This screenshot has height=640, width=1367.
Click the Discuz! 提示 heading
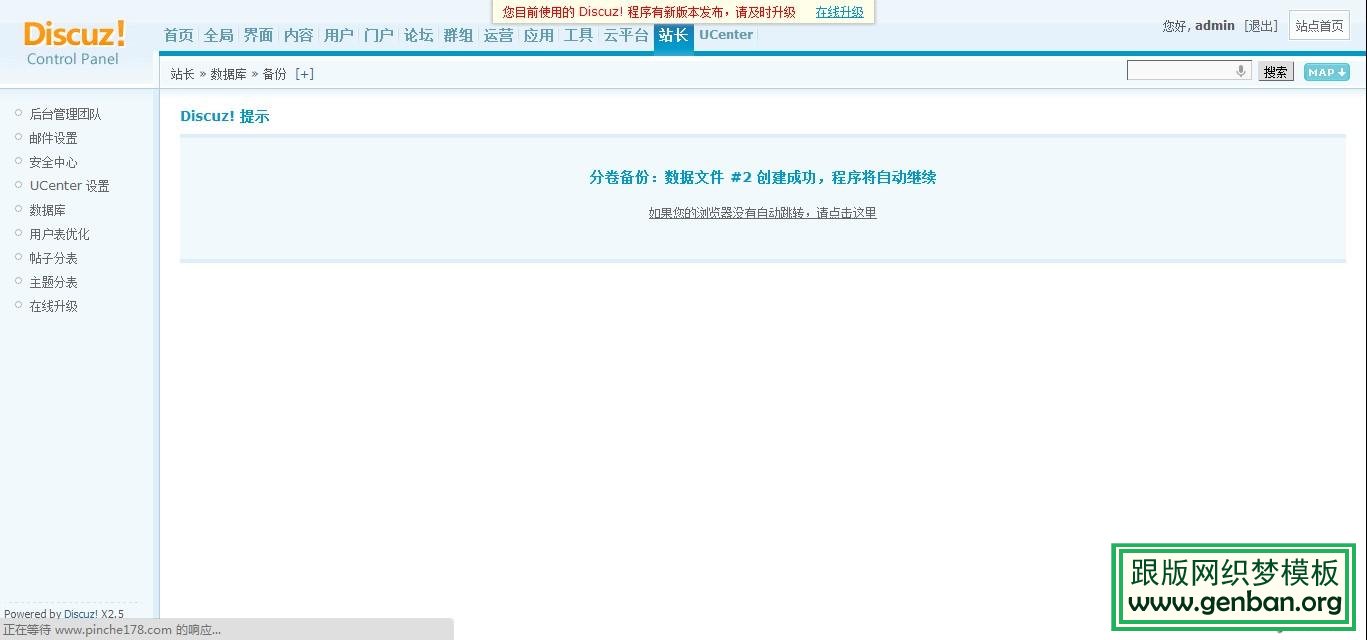(x=225, y=116)
